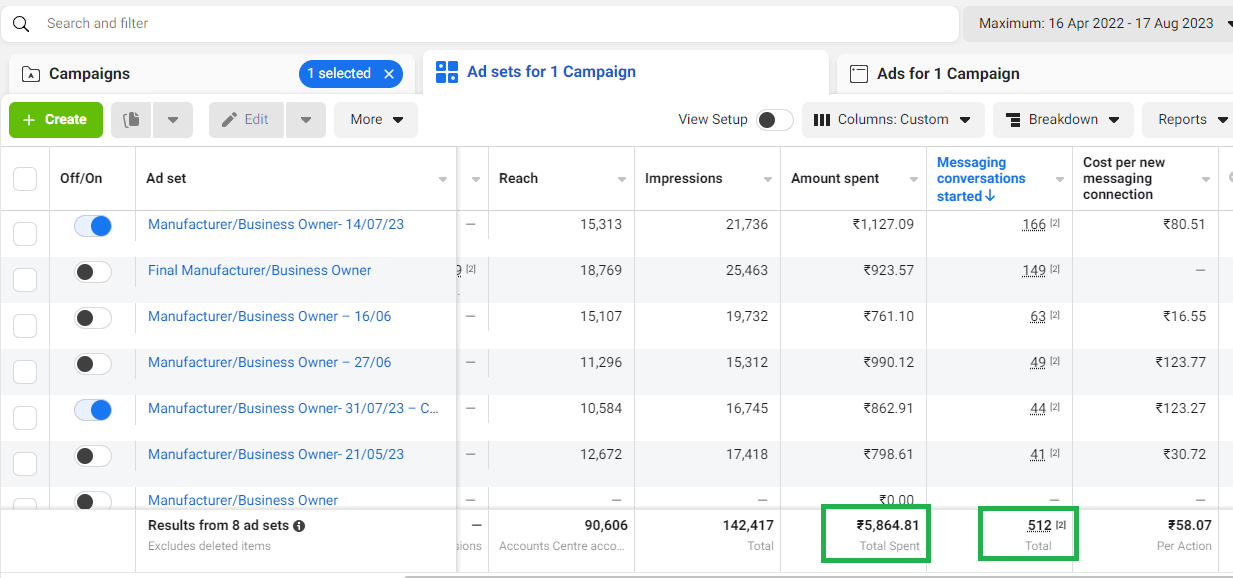Open the date range dropdown
This screenshot has height=578, width=1233.
tap(1098, 23)
